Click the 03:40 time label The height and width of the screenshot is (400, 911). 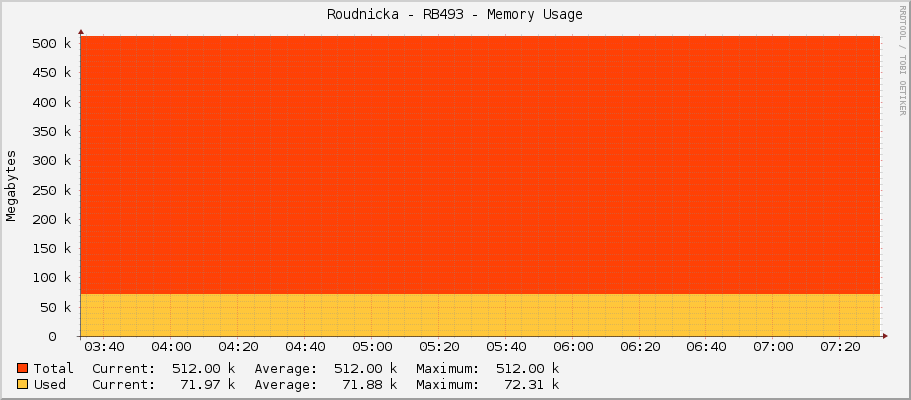[104, 347]
